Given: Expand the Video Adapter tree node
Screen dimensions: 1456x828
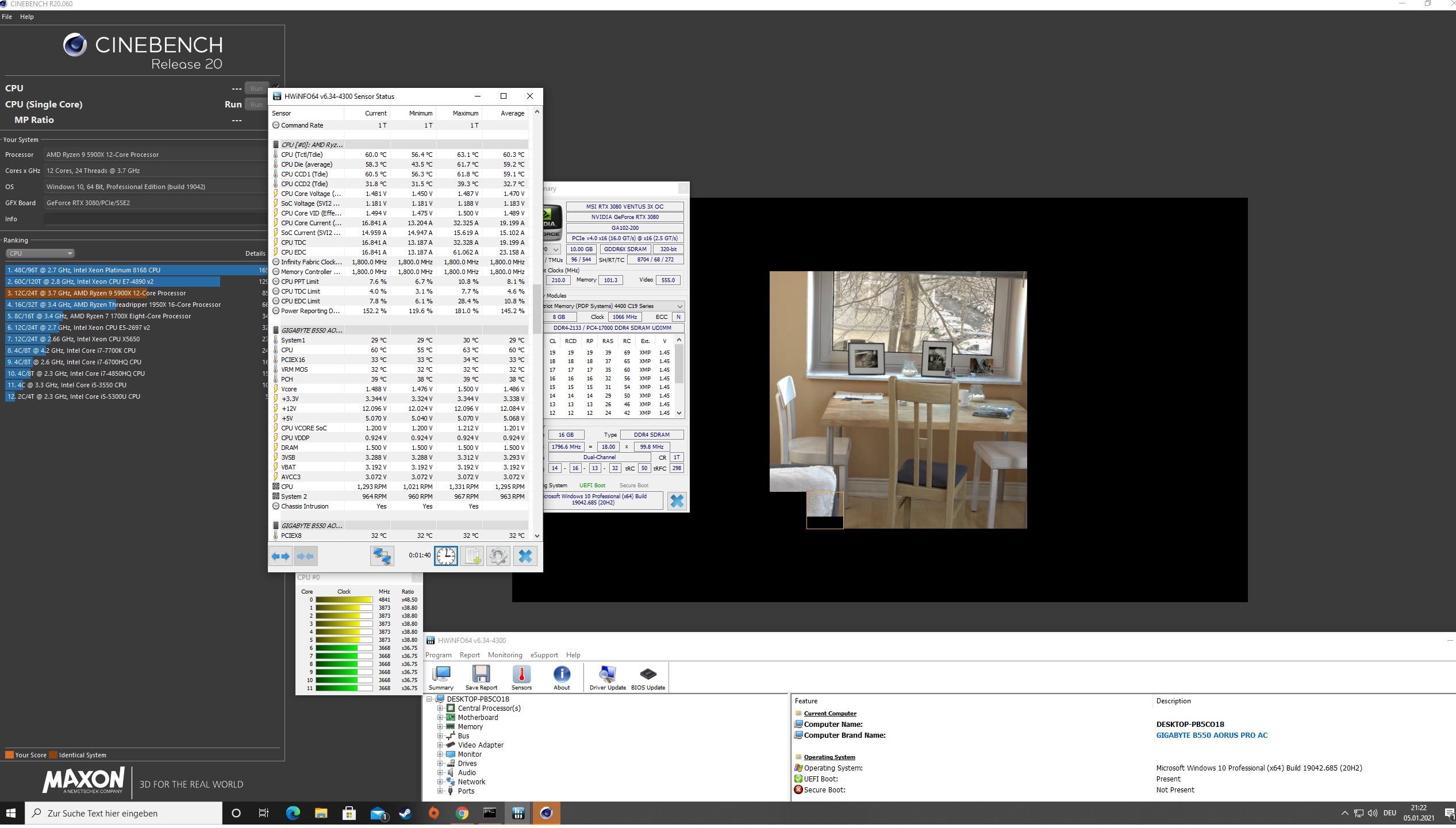Looking at the screenshot, I should coord(440,745).
